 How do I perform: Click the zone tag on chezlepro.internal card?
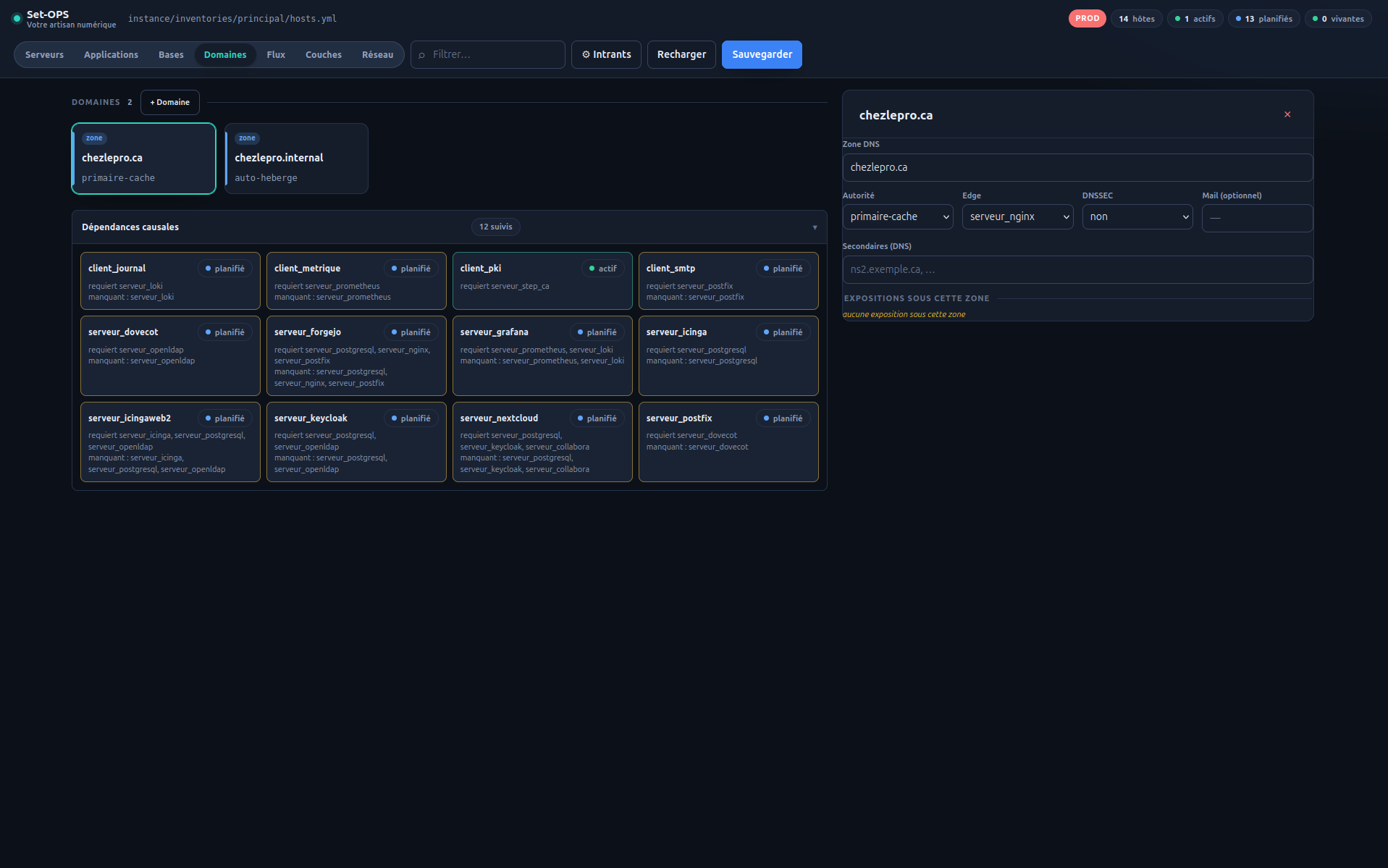coord(247,138)
